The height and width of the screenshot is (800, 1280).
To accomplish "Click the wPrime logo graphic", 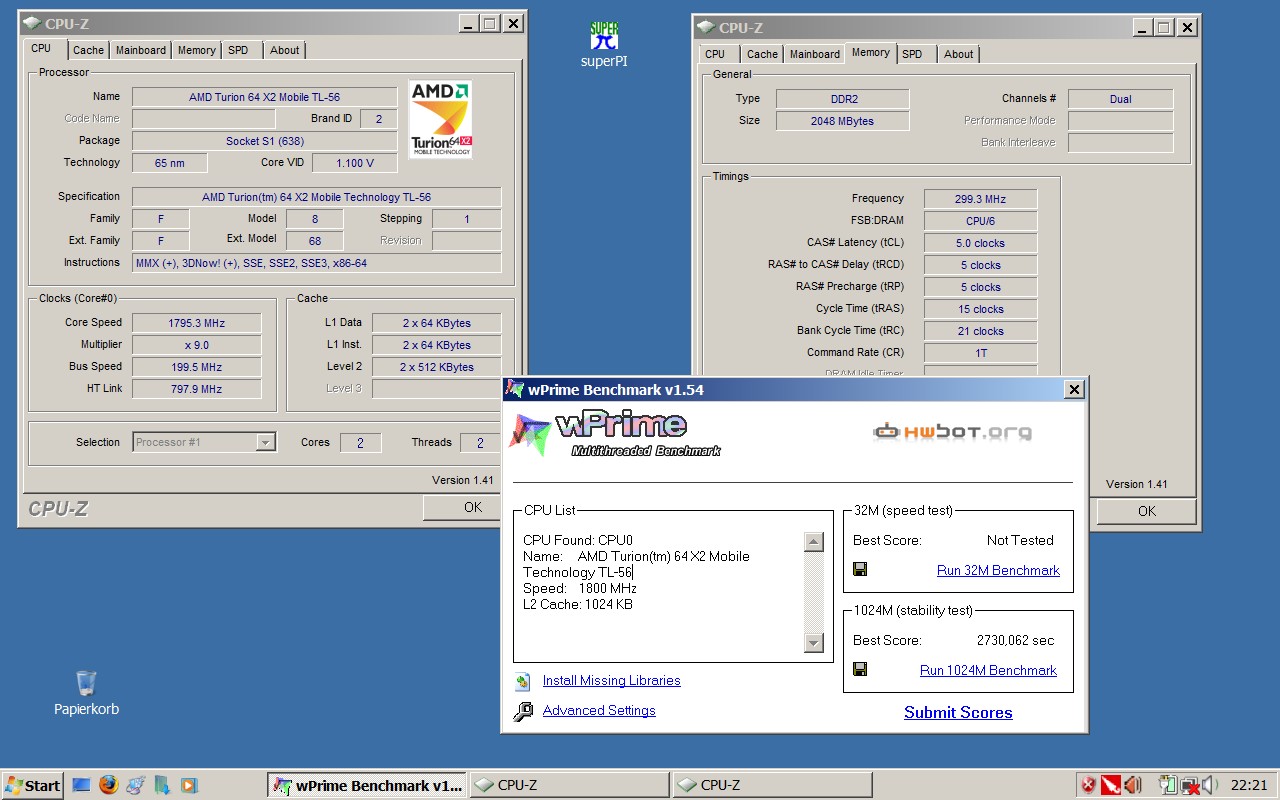I will pyautogui.click(x=612, y=432).
